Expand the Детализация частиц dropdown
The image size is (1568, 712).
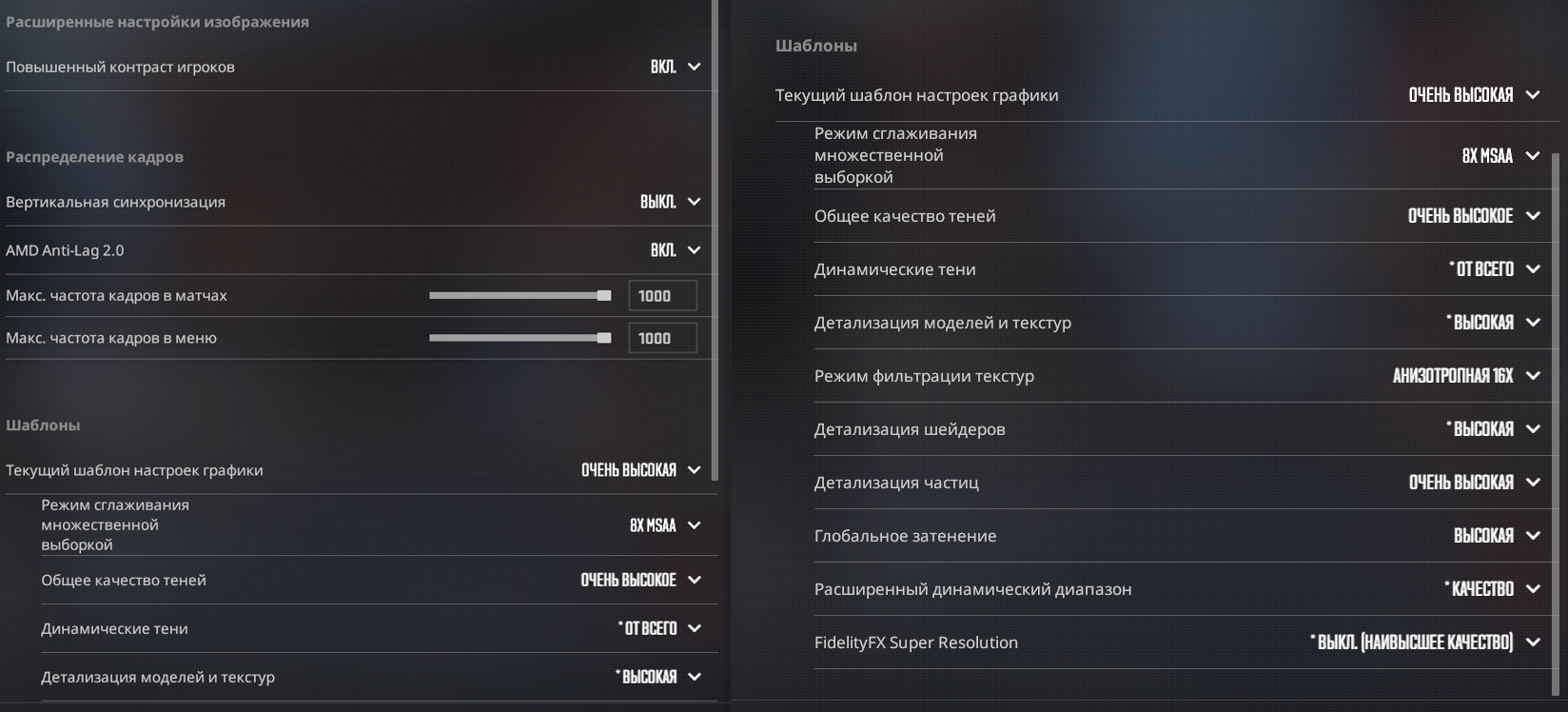click(x=1473, y=483)
